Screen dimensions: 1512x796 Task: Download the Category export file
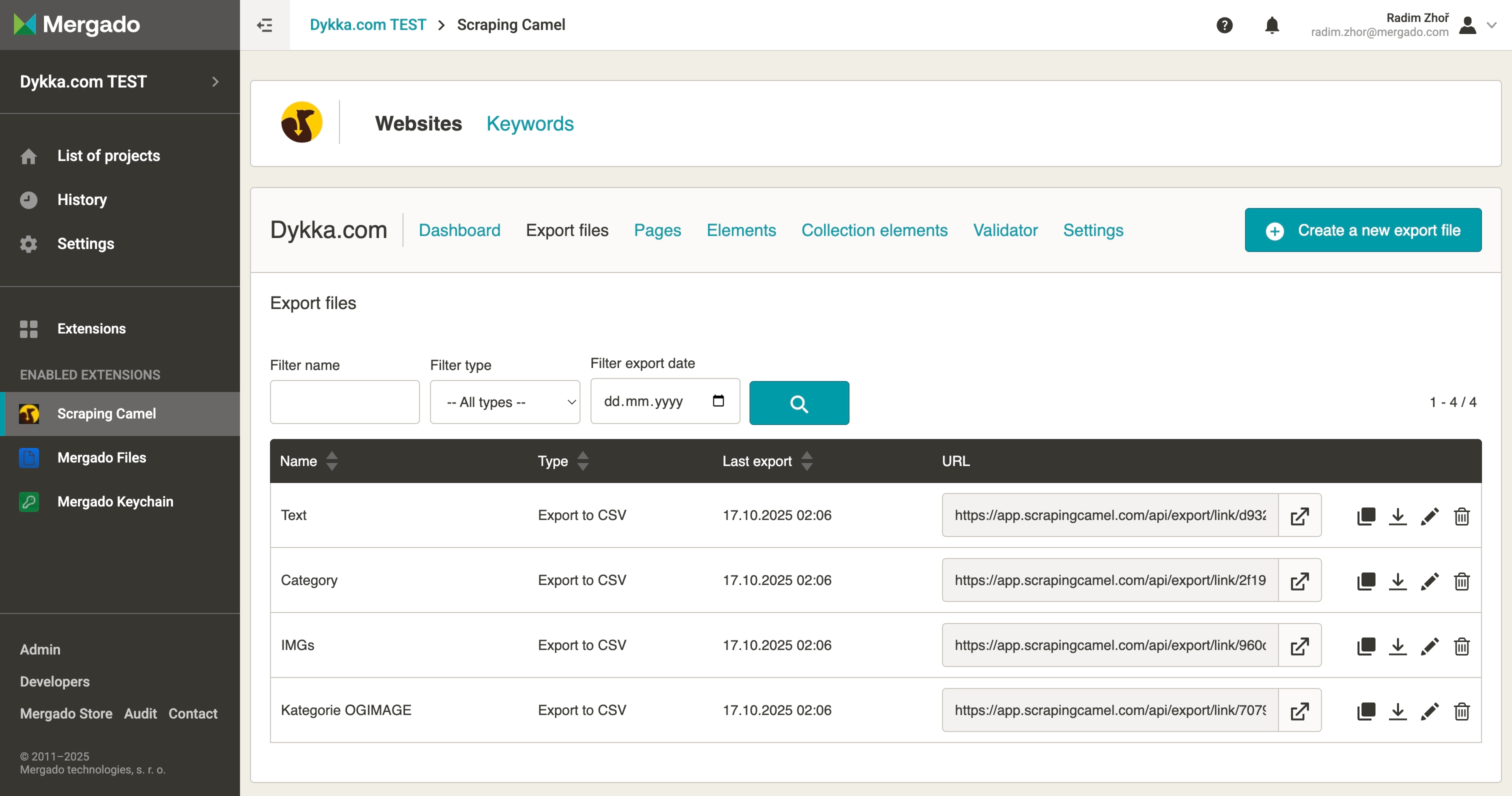pos(1397,581)
